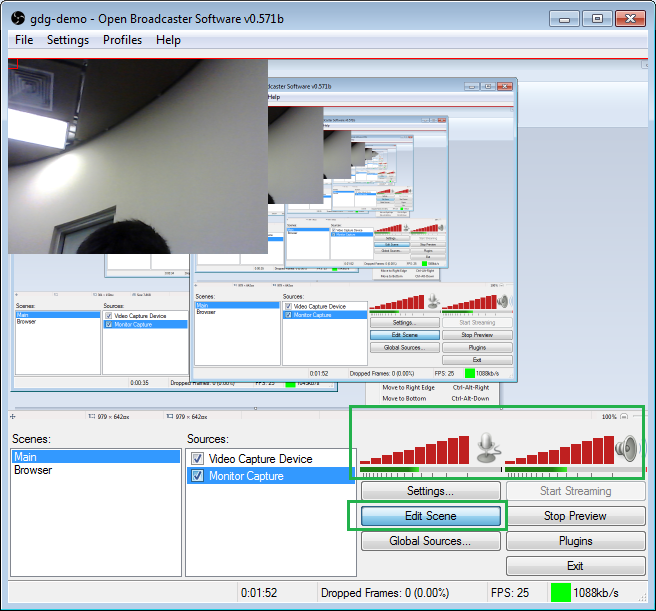The width and height of the screenshot is (656, 611).
Task: Click the Start Streaming button
Action: coord(575,491)
